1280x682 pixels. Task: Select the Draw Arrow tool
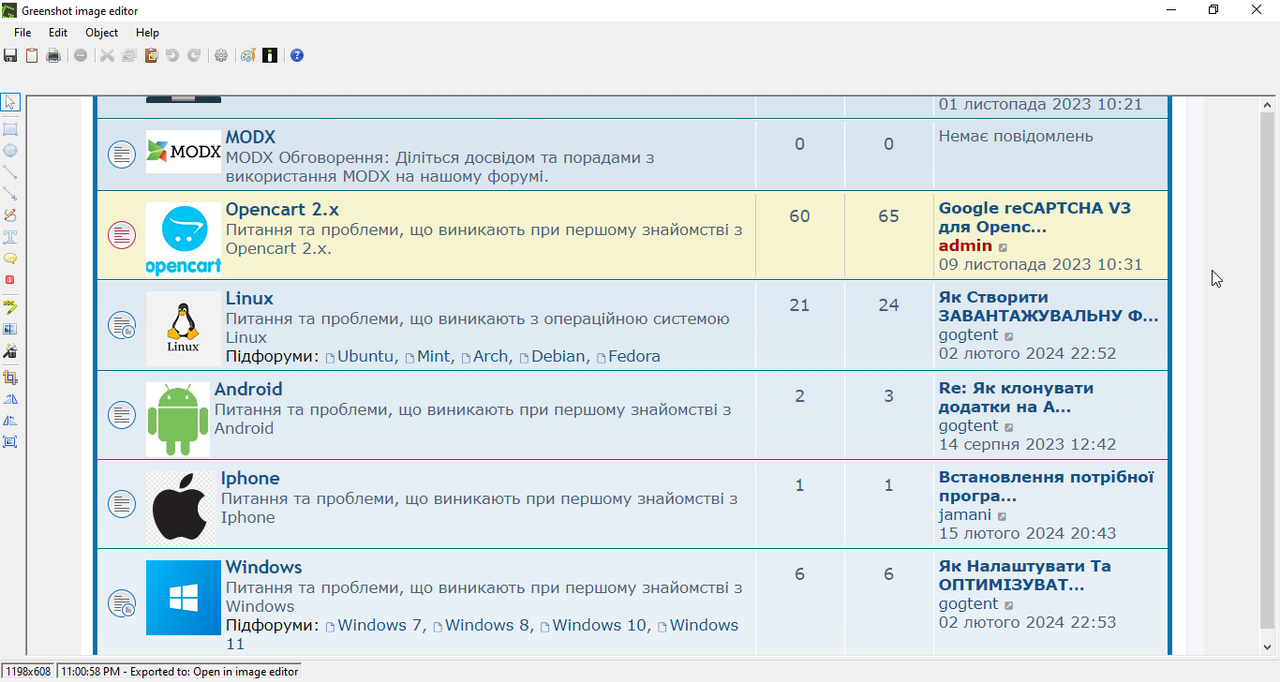[10, 194]
